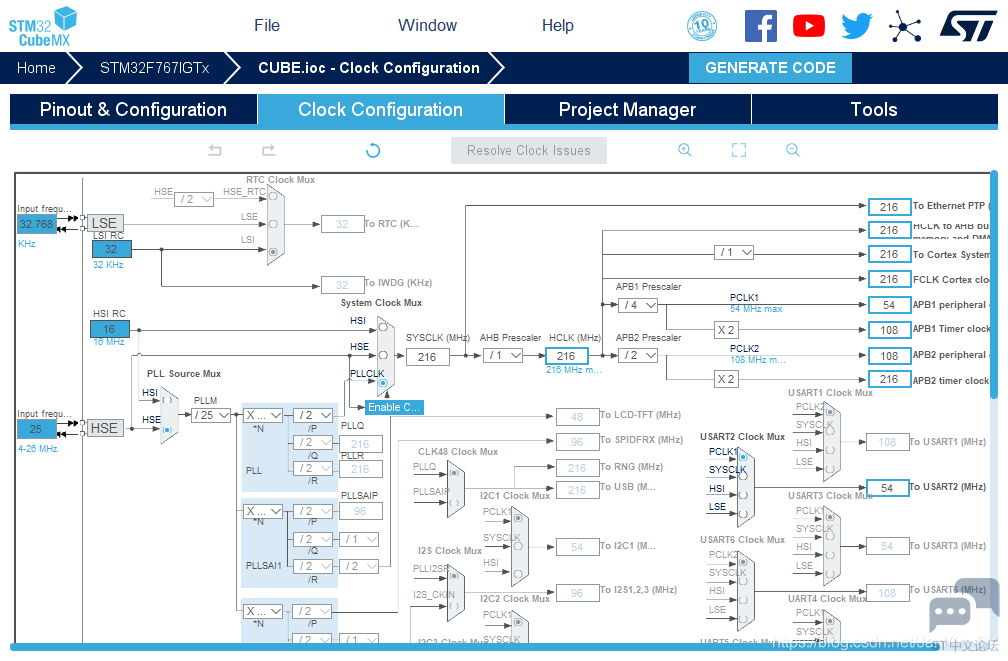Select LSE in RTC Clock Mux
Screen dimensions: 1008x661
tap(273, 224)
